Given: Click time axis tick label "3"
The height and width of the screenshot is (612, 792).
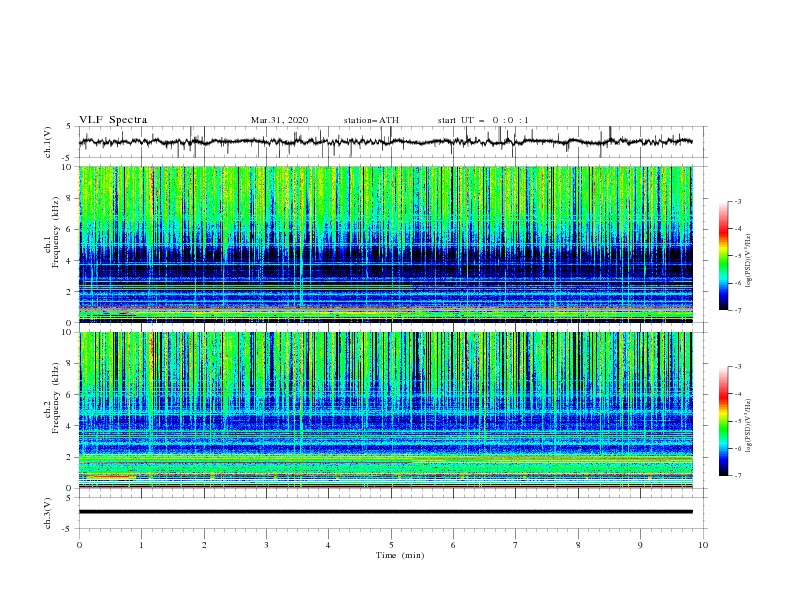Looking at the screenshot, I should click(x=267, y=545).
